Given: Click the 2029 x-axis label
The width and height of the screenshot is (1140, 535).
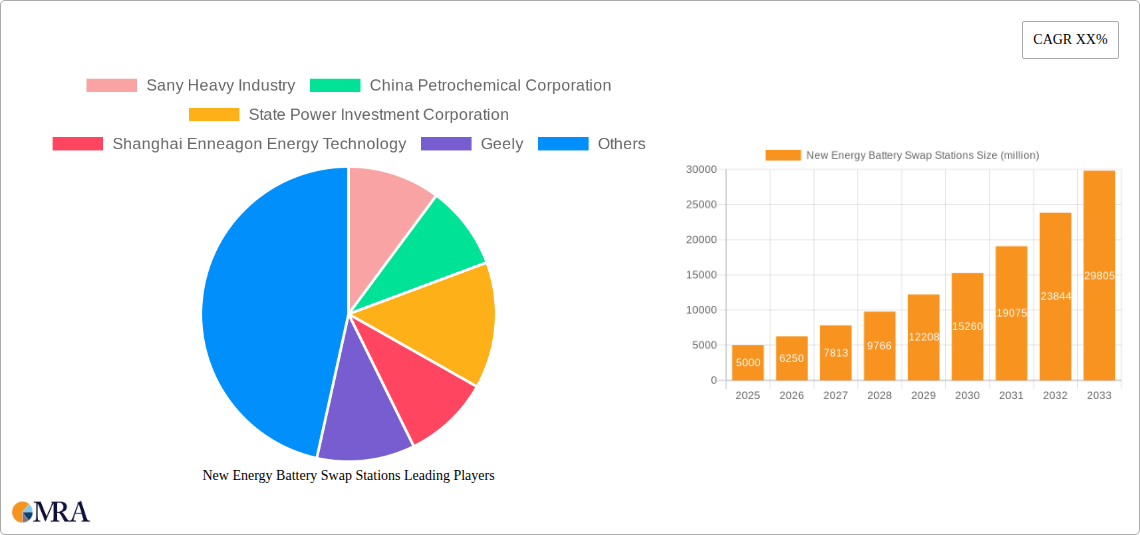Looking at the screenshot, I should [x=923, y=395].
